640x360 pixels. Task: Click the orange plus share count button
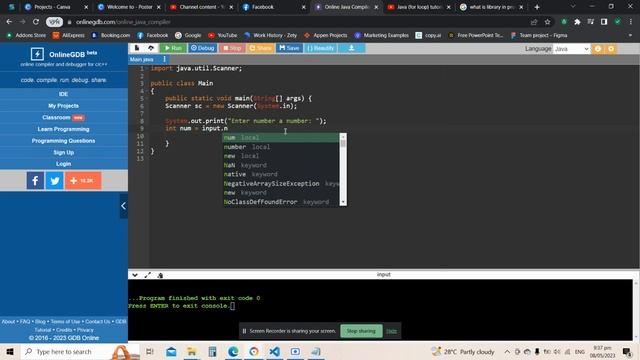pyautogui.click(x=83, y=180)
